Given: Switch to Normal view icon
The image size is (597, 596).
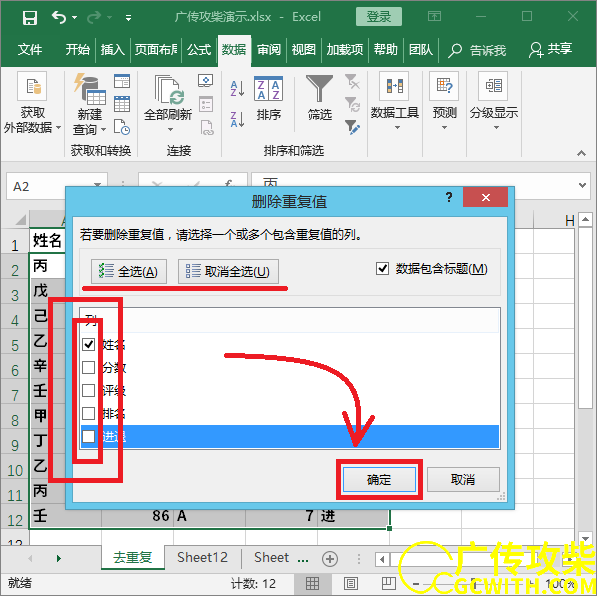Looking at the screenshot, I should tap(312, 583).
